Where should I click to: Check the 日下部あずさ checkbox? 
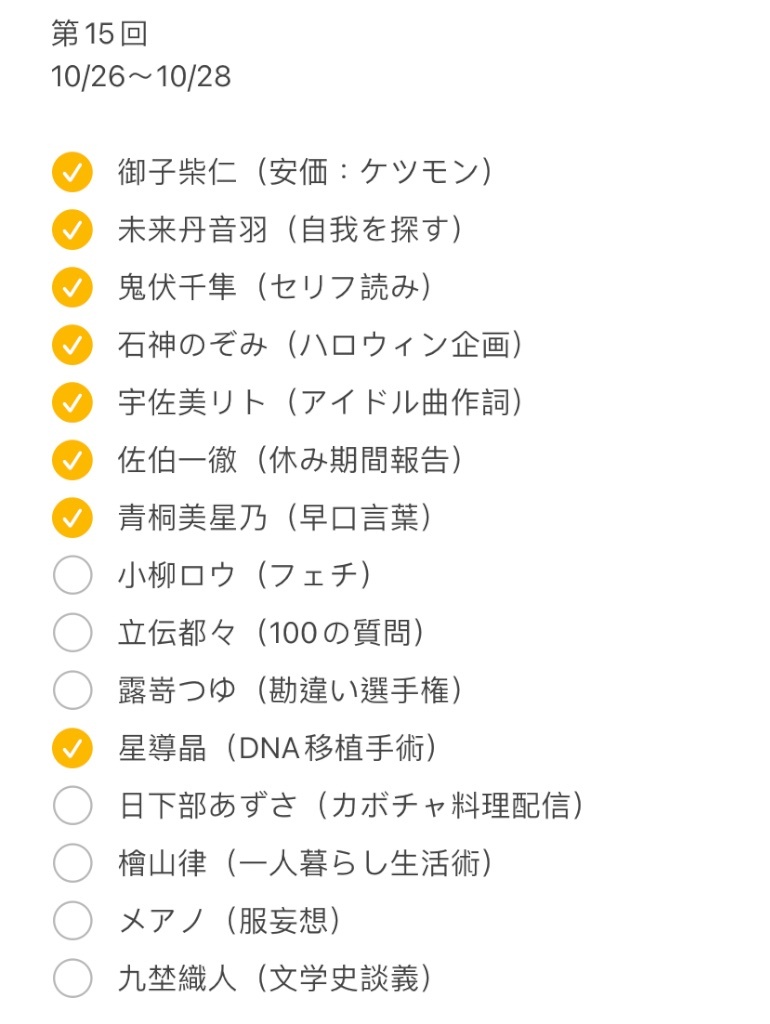(72, 805)
